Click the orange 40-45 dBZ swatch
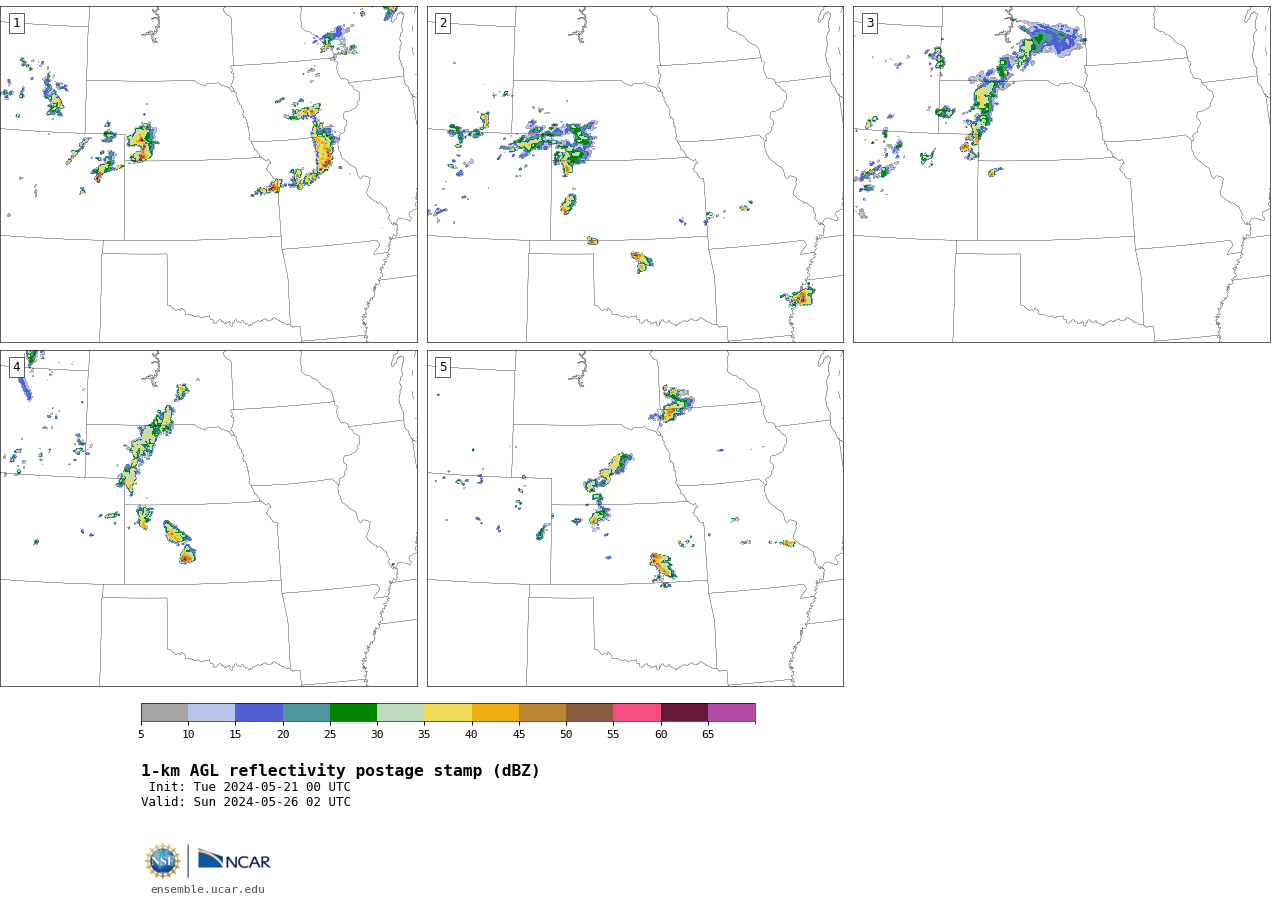 click(x=495, y=712)
